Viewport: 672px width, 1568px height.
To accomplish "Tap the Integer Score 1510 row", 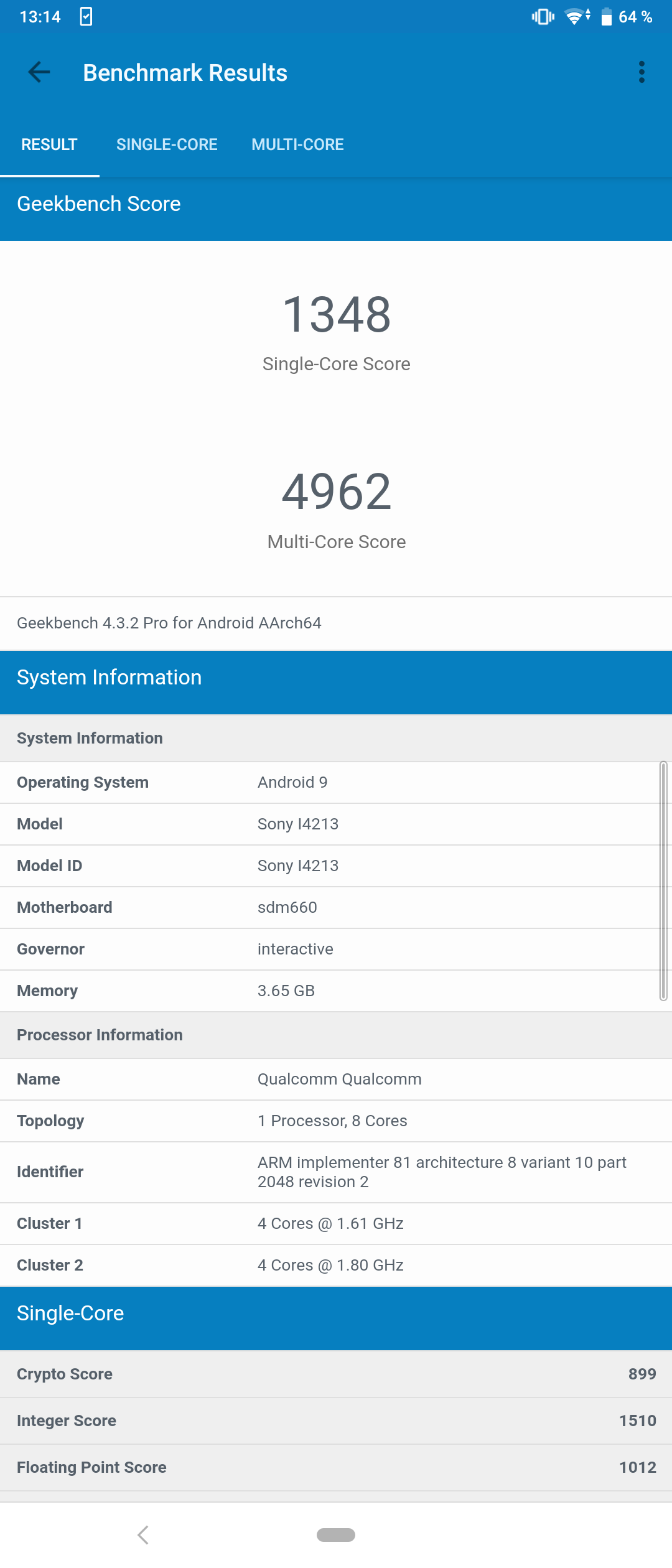I will pyautogui.click(x=336, y=1421).
